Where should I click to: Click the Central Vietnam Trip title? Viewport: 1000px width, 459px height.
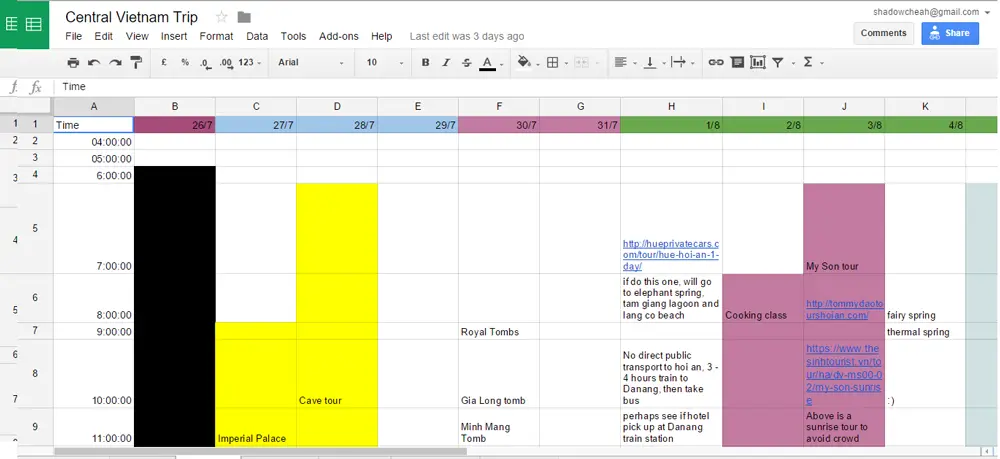(x=131, y=17)
